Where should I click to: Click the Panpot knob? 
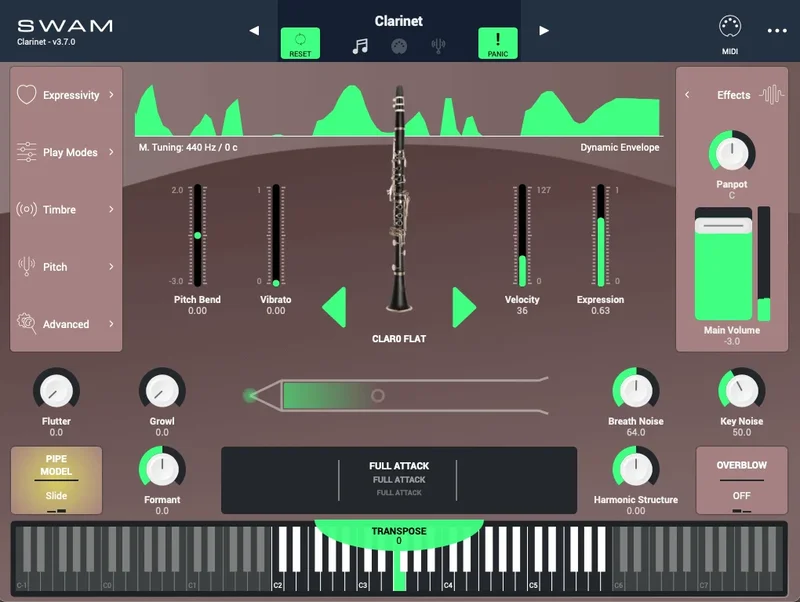(x=732, y=153)
